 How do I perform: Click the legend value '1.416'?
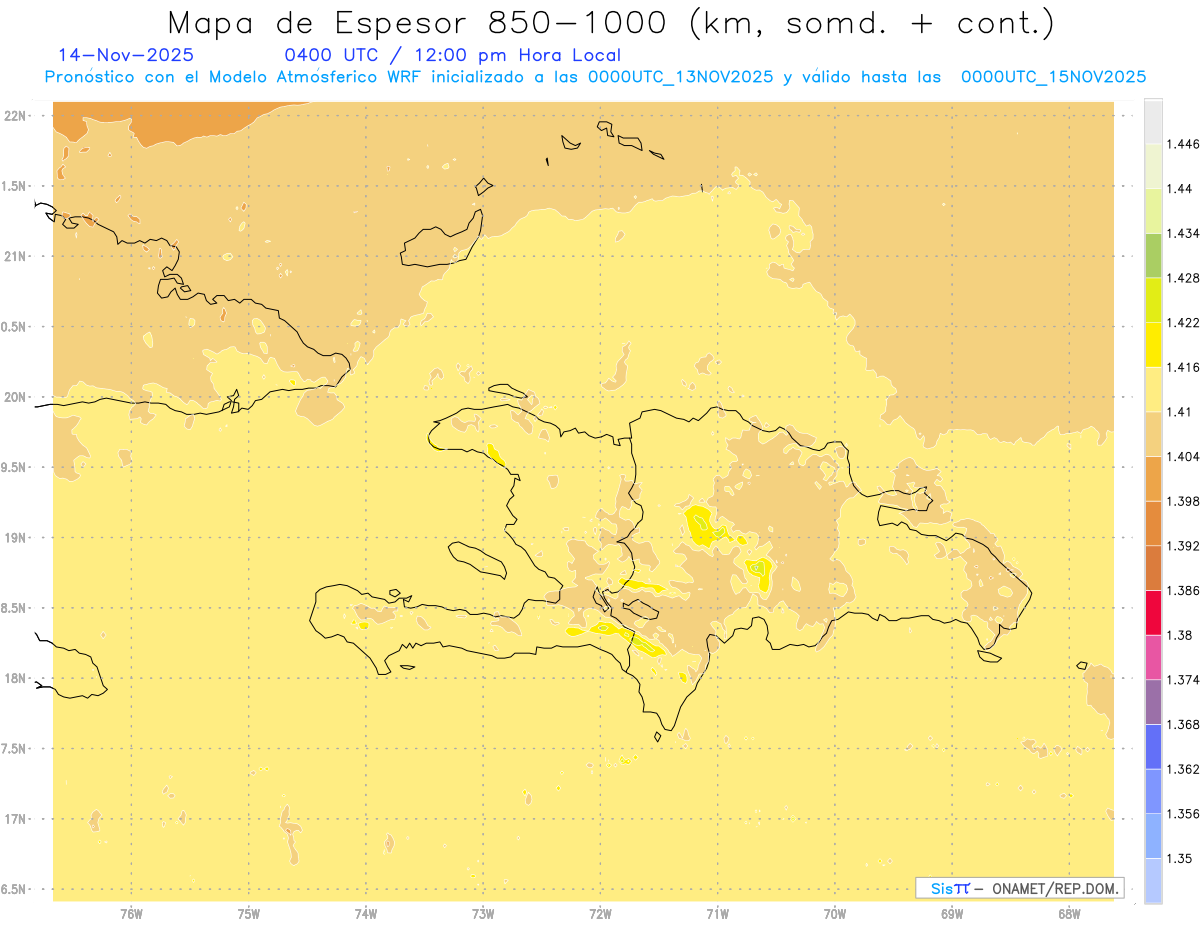point(1183,367)
